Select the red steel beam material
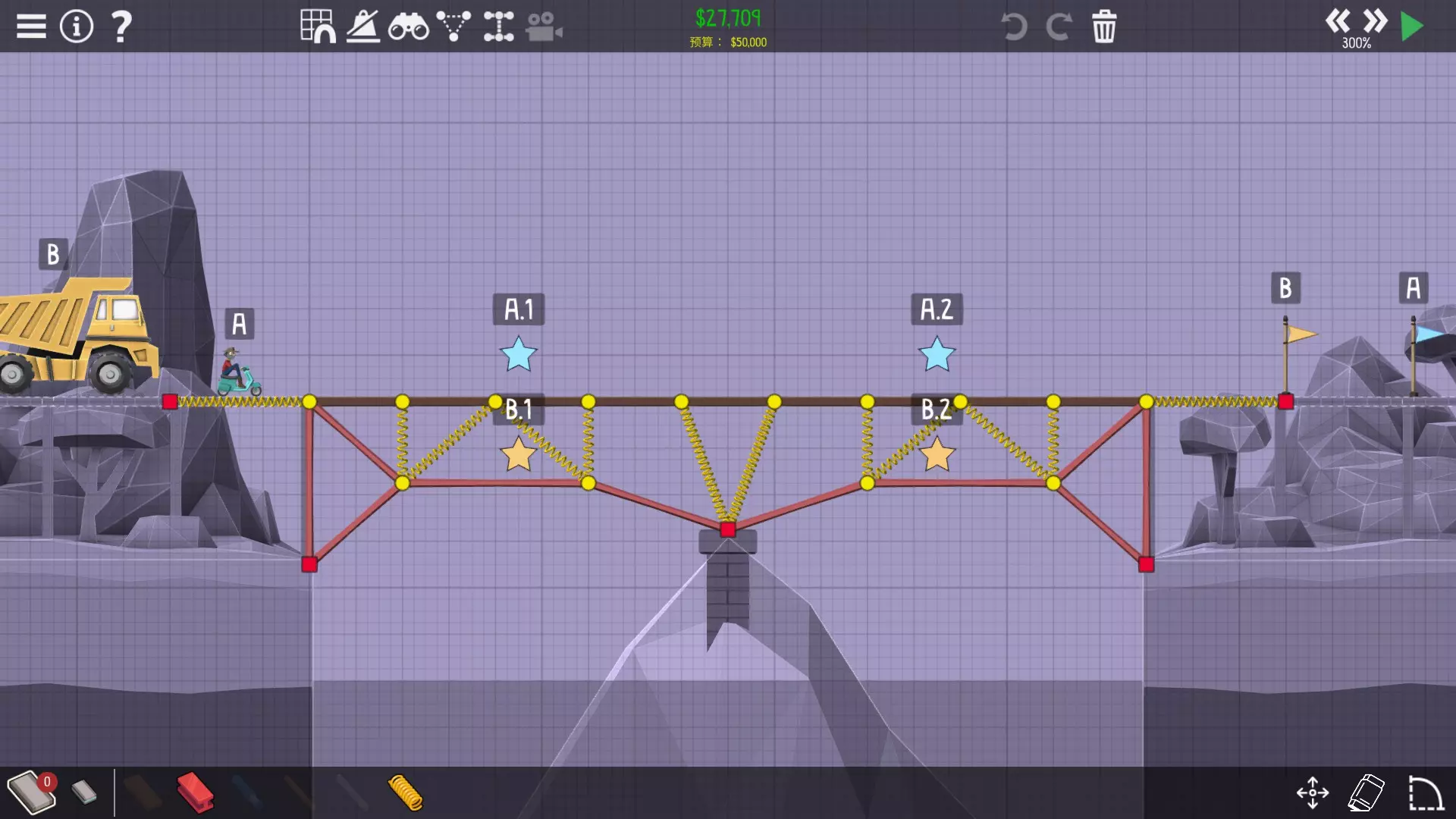Screen dimensions: 1456x819 coord(195,792)
